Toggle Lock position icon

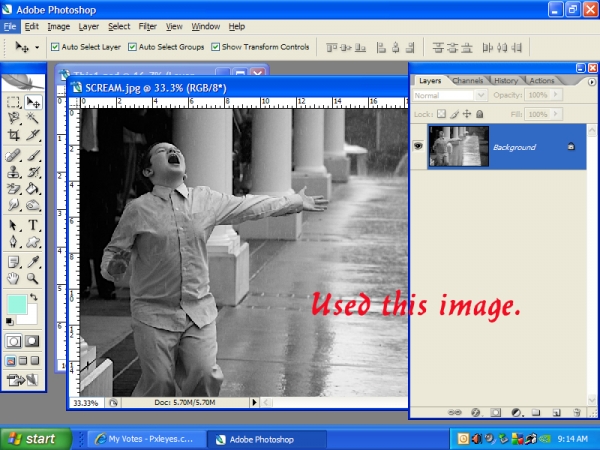pos(467,114)
